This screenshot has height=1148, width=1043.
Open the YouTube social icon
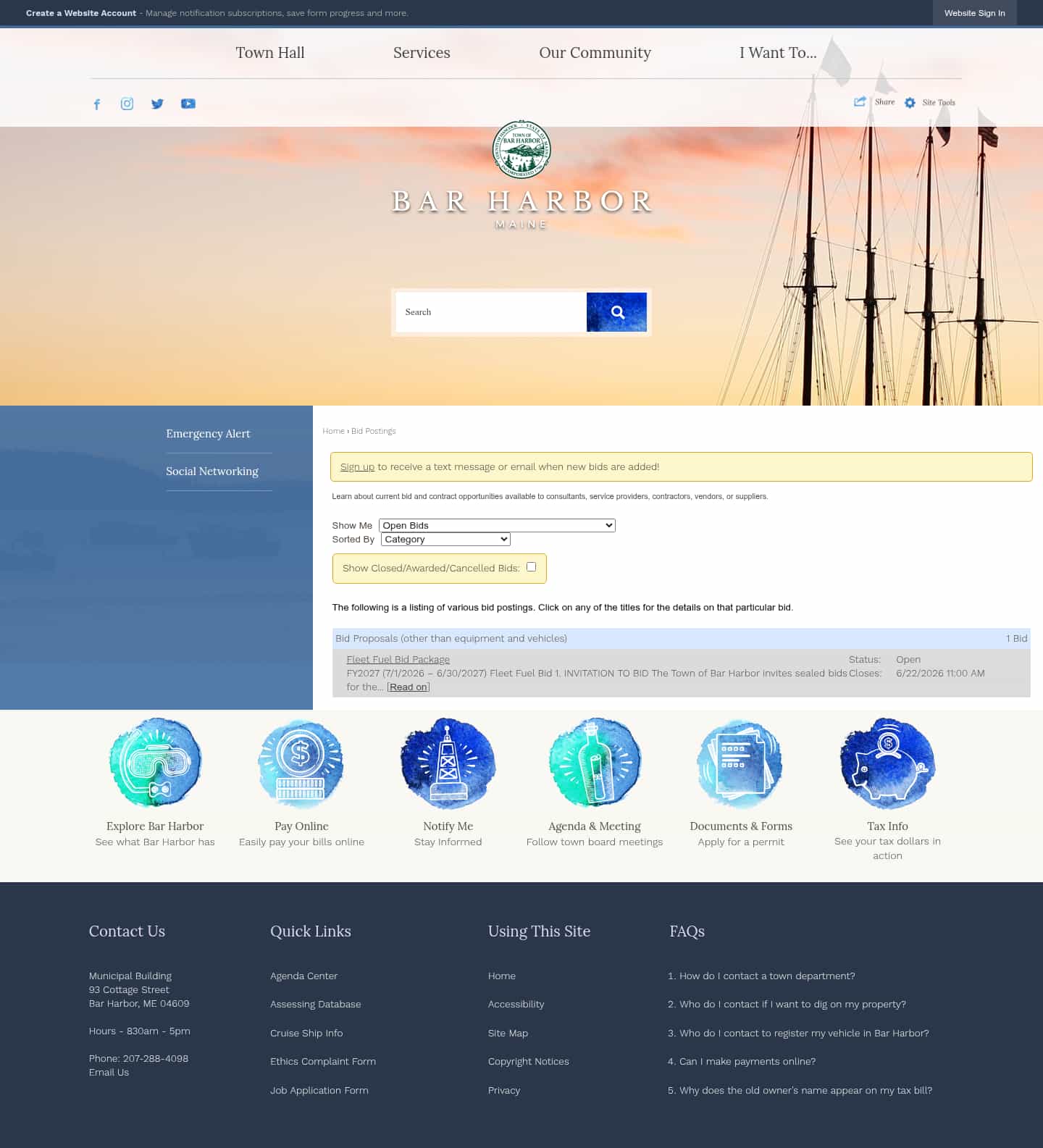188,104
